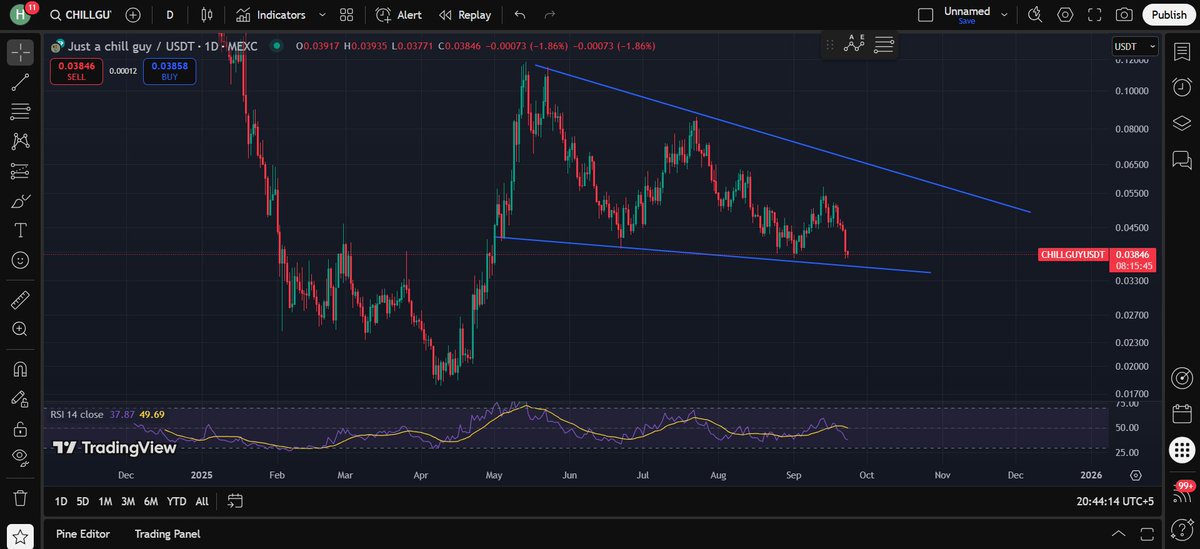Open the user profile avatar menu
The height and width of the screenshot is (549, 1200).
(20, 15)
